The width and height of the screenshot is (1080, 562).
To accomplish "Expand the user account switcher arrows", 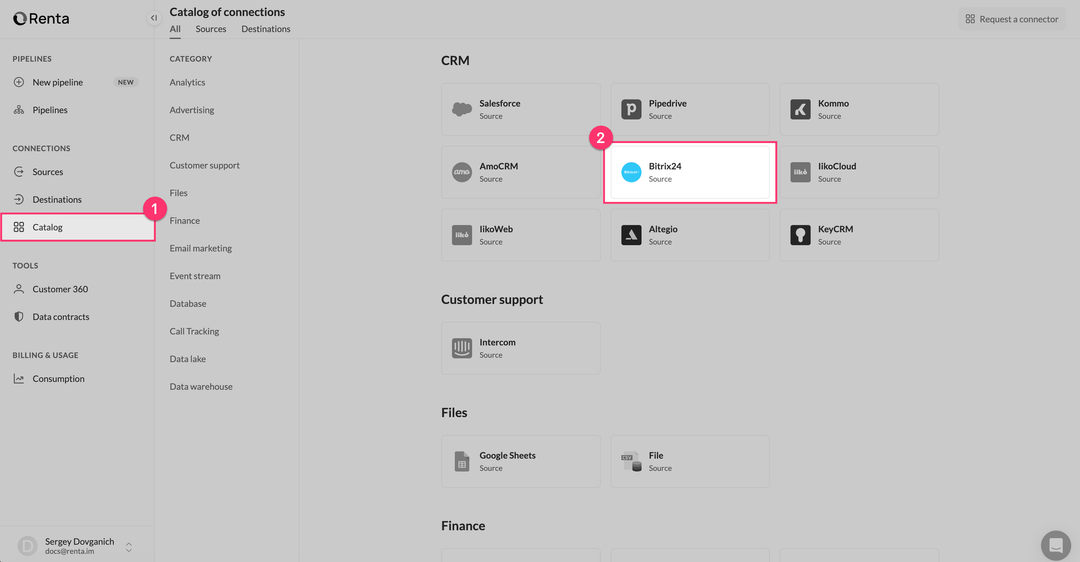I will tap(129, 546).
